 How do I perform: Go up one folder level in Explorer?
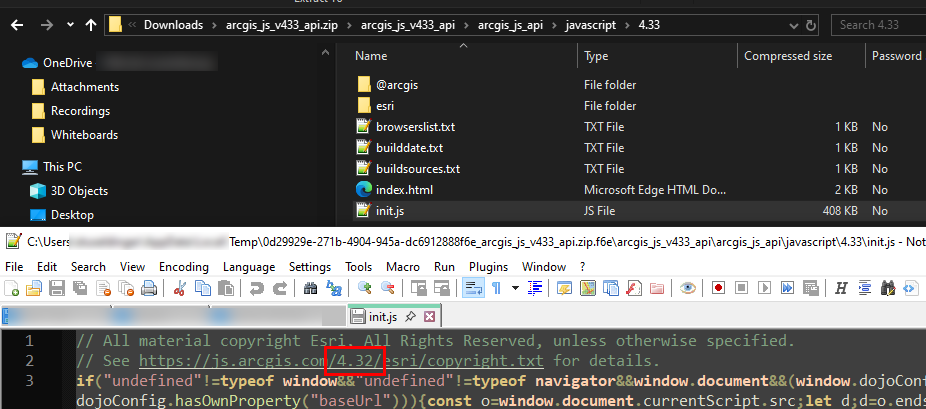90,25
